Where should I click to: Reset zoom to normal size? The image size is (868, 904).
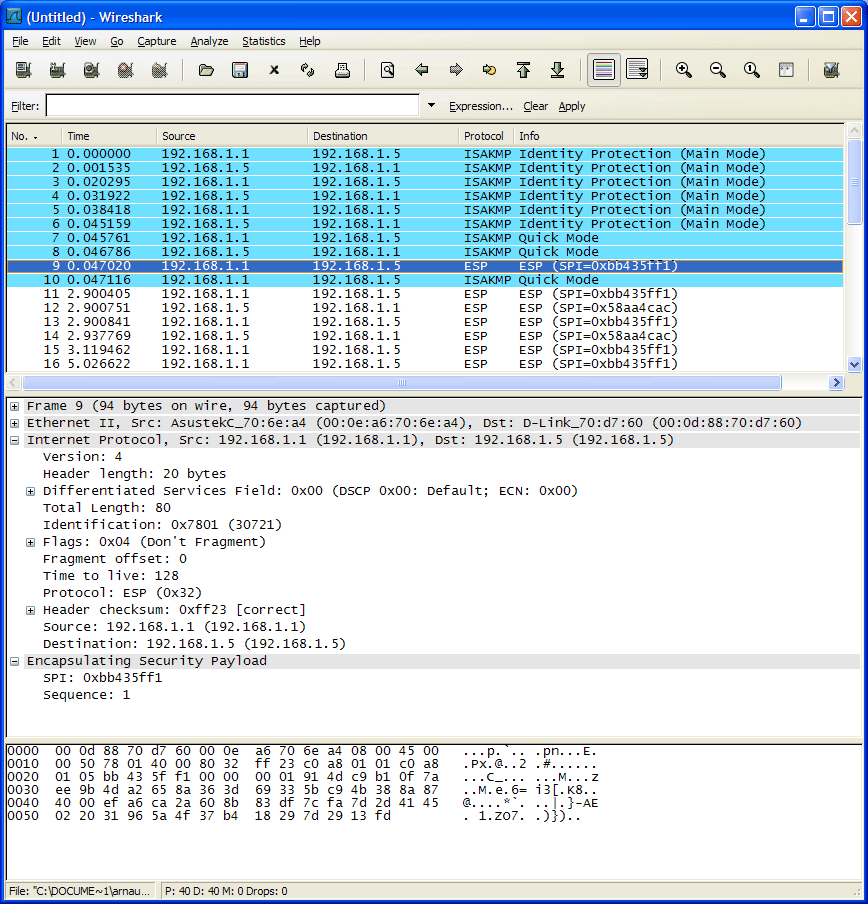tap(752, 70)
